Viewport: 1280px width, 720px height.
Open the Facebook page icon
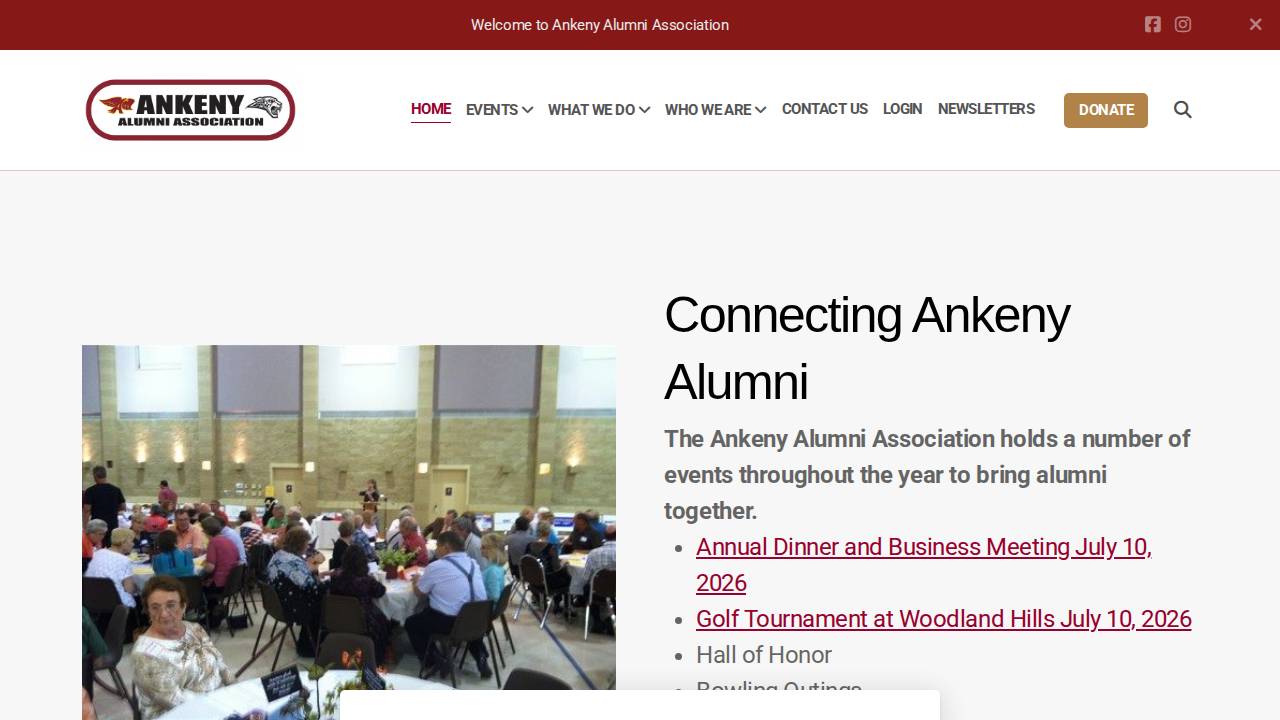point(1152,24)
